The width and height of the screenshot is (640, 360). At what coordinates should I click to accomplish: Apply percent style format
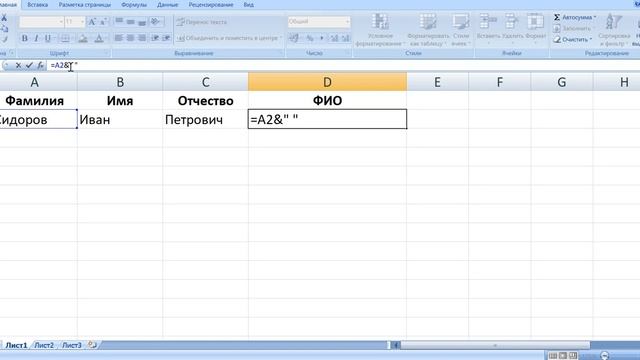coord(310,38)
